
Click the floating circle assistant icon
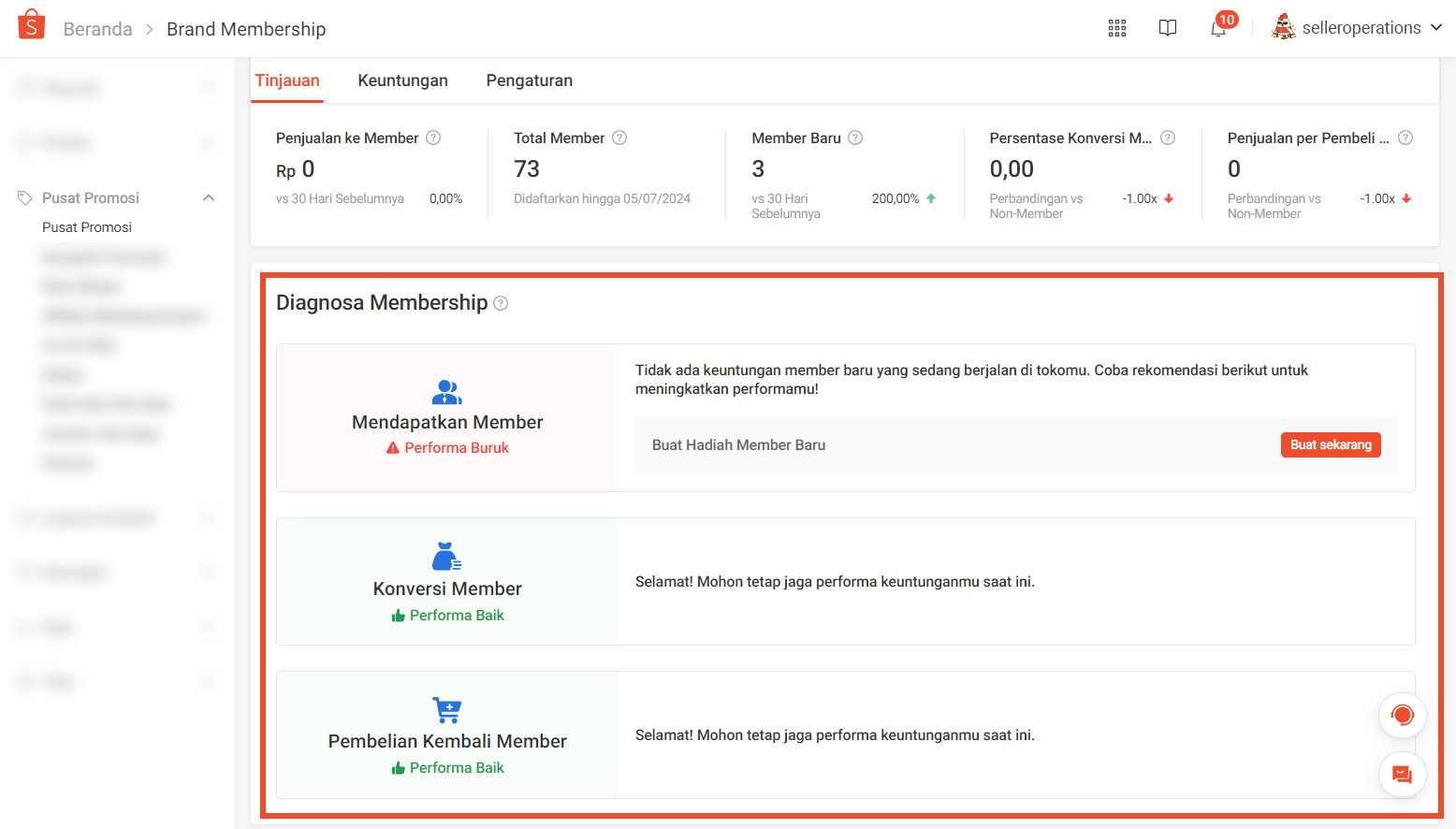click(x=1402, y=715)
